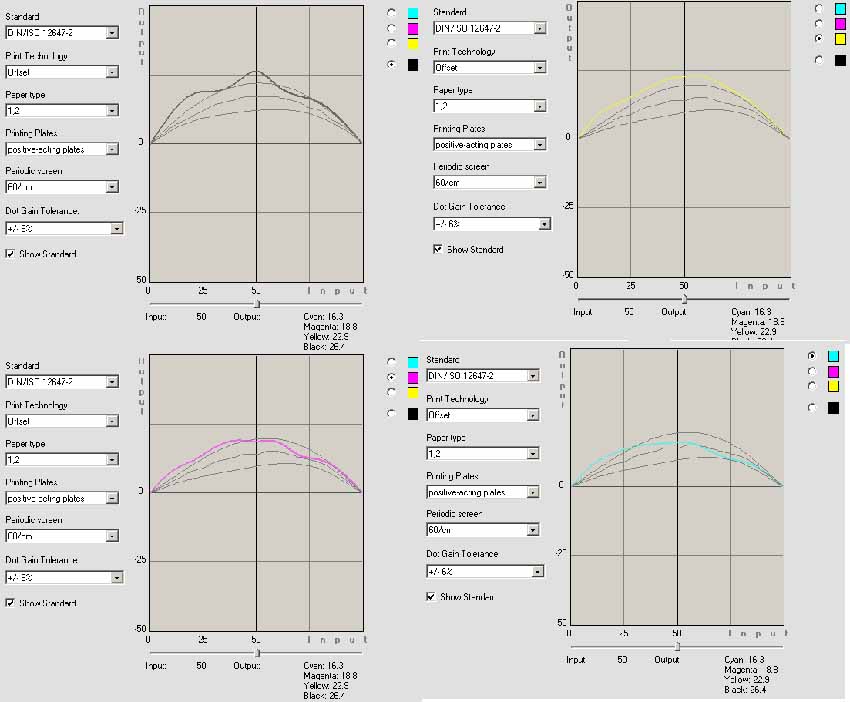This screenshot has height=702, width=850.
Task: Expand Periodic screen dropdown in the black-curve panel
Action: pyautogui.click(x=112, y=187)
